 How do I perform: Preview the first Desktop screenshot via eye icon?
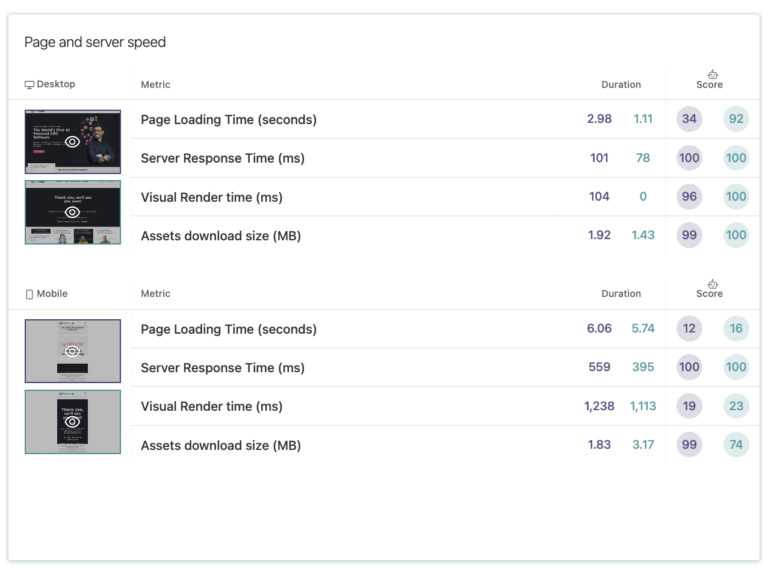pos(72,142)
